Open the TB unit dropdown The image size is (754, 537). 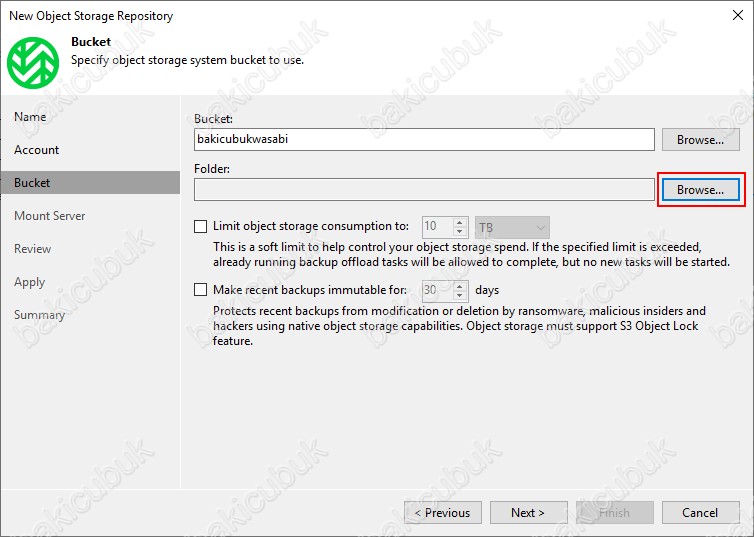point(512,227)
